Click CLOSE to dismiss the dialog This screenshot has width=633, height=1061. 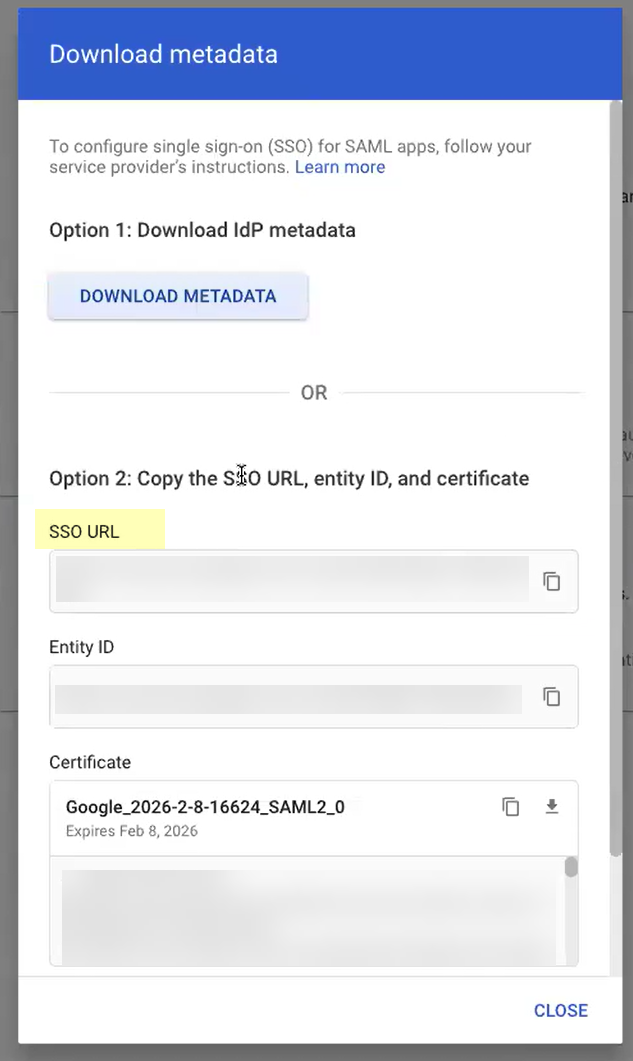561,1010
